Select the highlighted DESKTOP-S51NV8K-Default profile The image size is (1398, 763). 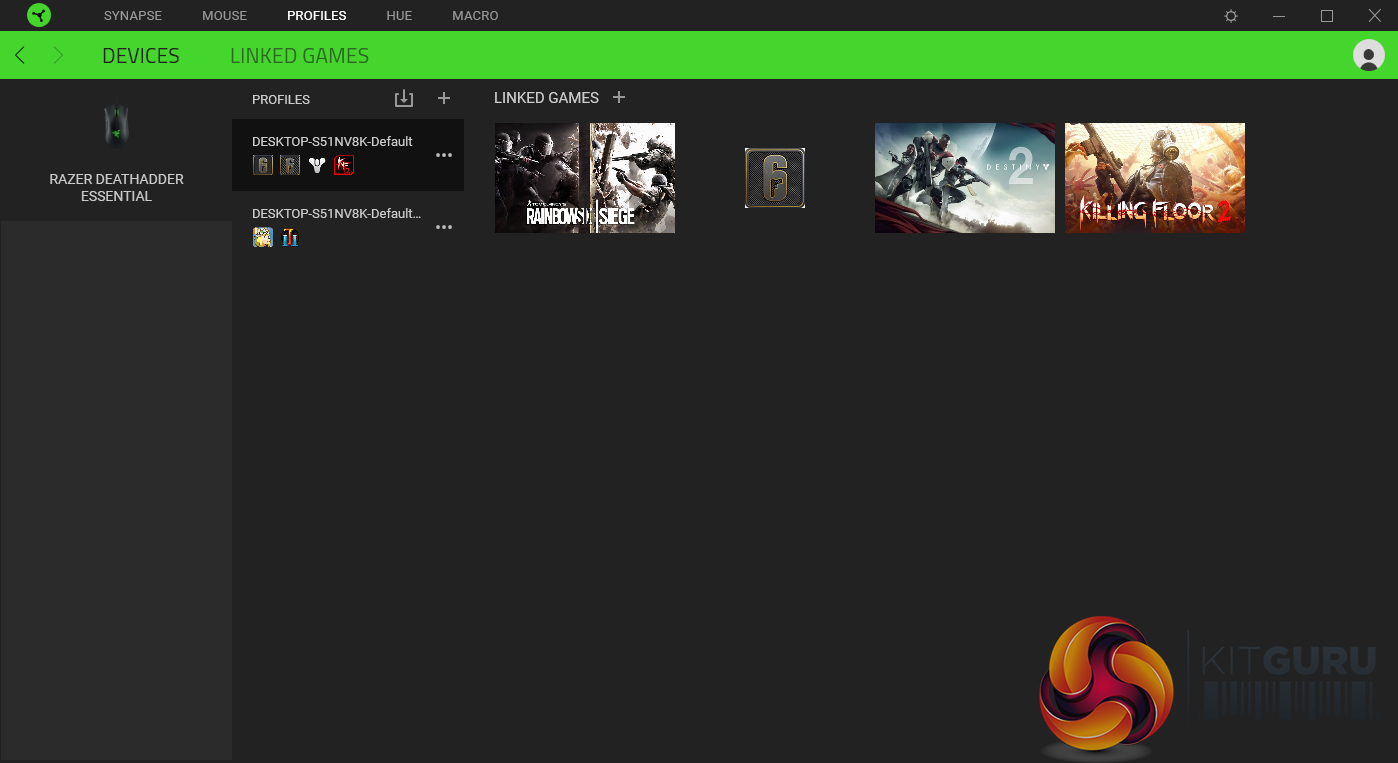tap(348, 155)
